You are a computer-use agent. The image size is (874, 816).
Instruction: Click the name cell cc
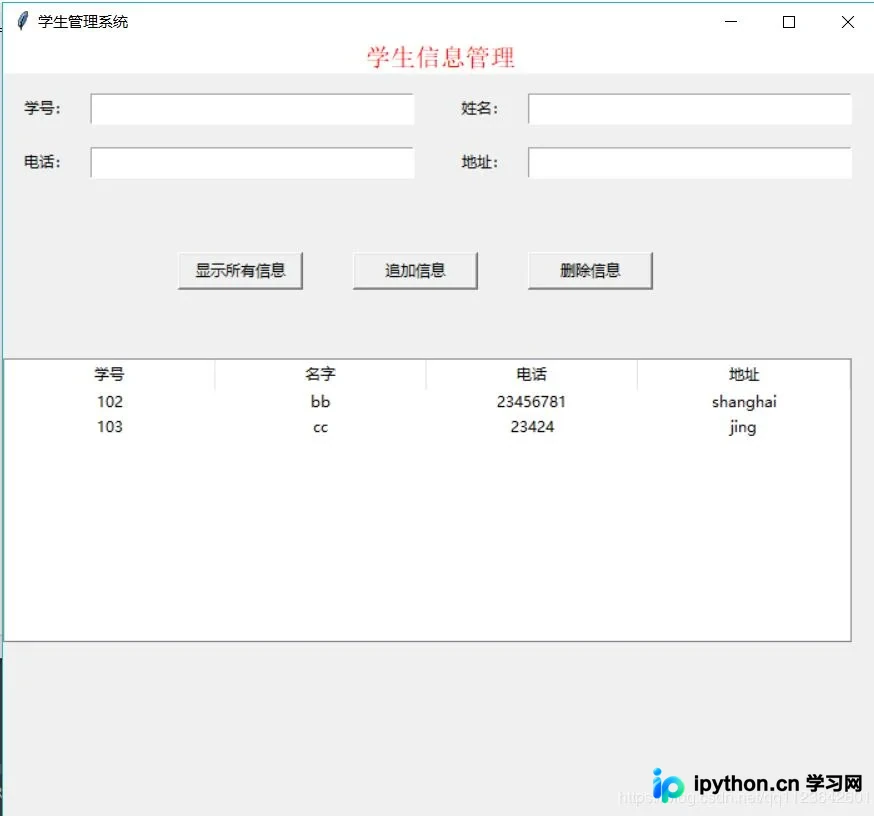pos(321,428)
